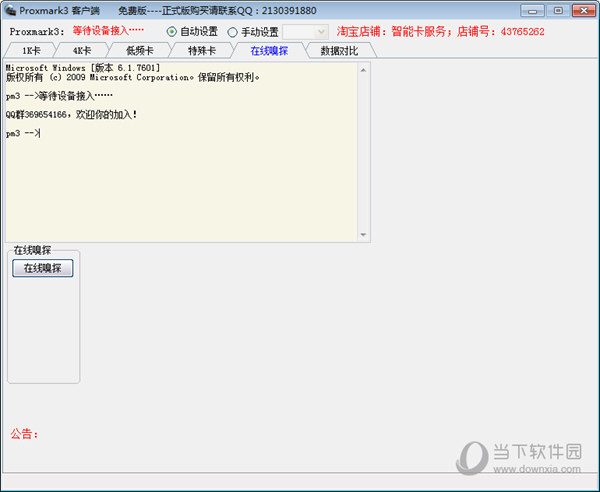
Task: Minimize the Proxmark3 window
Action: coord(532,10)
